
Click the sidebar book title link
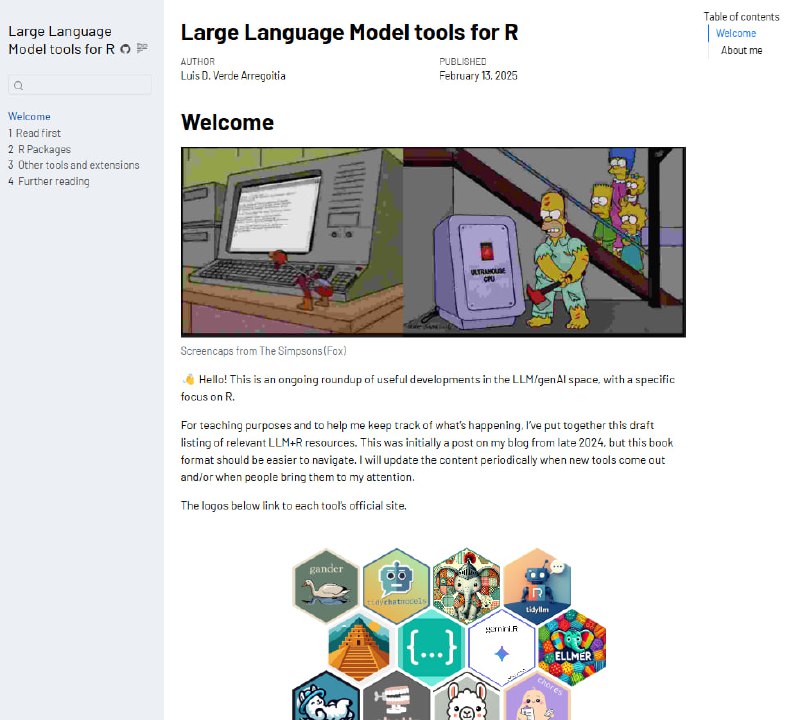61,40
